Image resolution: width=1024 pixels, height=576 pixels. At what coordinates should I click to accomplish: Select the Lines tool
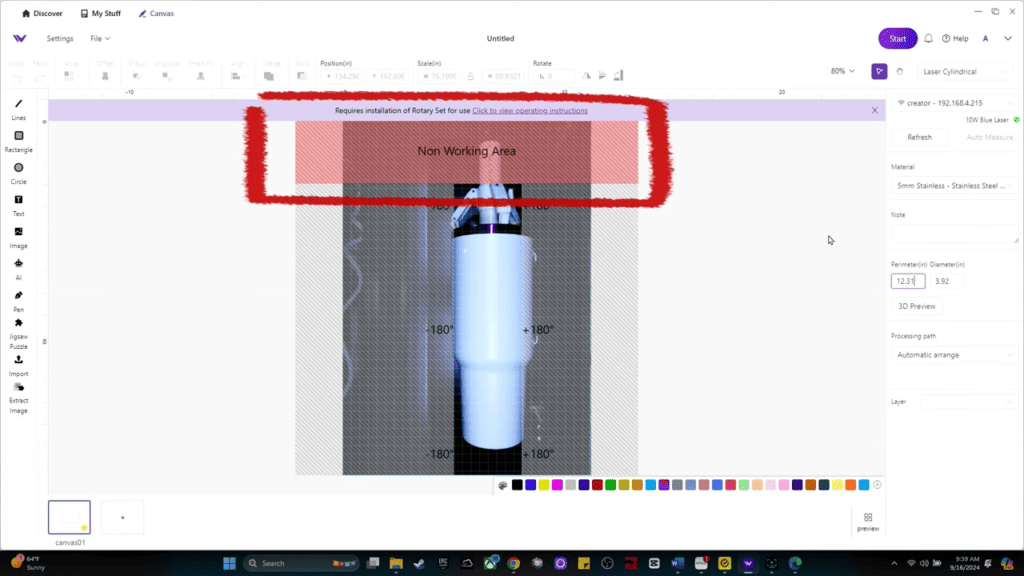[x=18, y=109]
